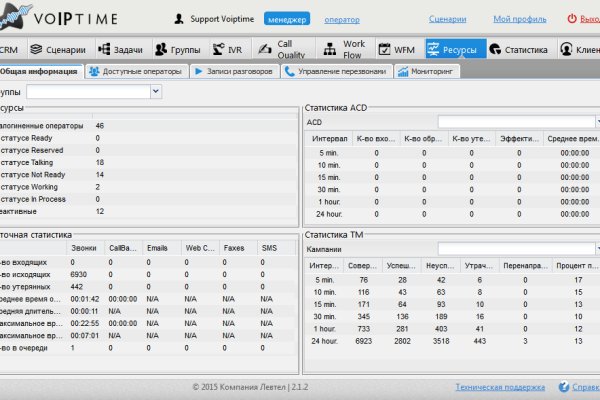Open the Сценарии module icon
600x400 pixels.
click(x=37, y=49)
